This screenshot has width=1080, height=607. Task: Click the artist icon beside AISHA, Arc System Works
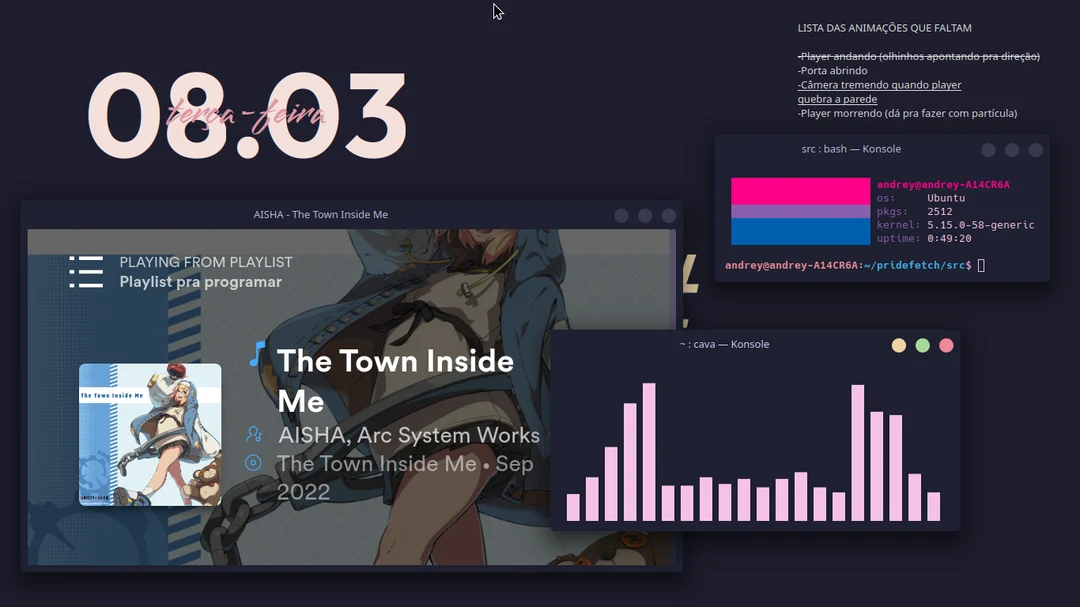click(x=255, y=436)
